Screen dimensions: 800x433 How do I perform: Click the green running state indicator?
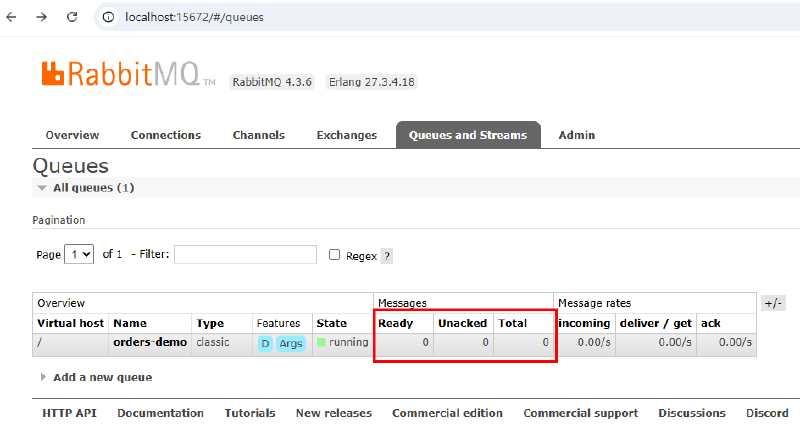pyautogui.click(x=321, y=342)
